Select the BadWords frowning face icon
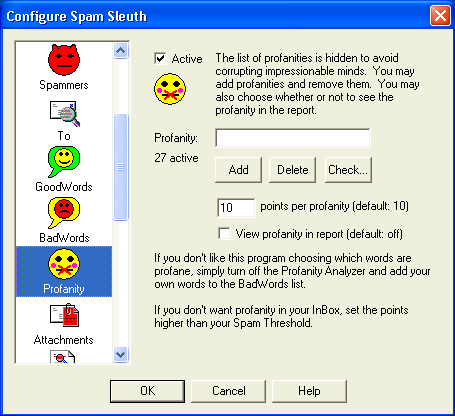 click(64, 213)
